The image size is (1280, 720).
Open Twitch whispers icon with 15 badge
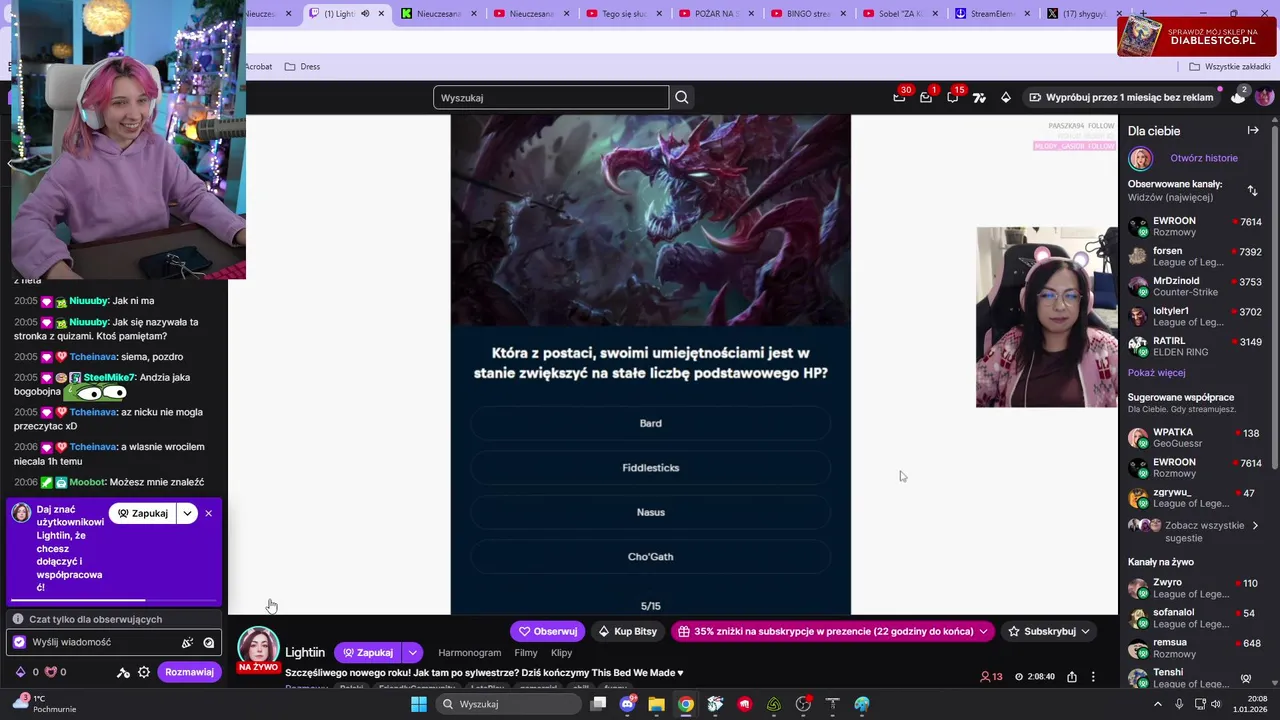pyautogui.click(x=953, y=97)
